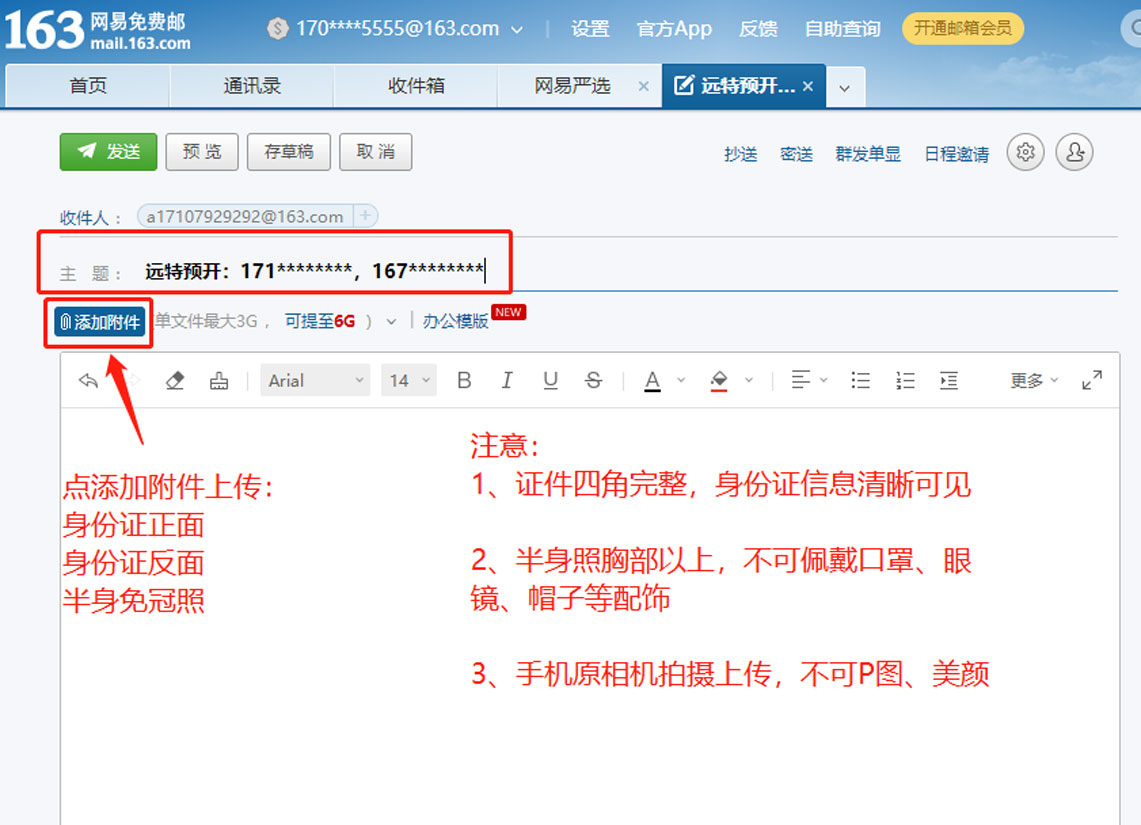Insert a bulleted list
Image resolution: width=1141 pixels, height=825 pixels.
pos(860,380)
